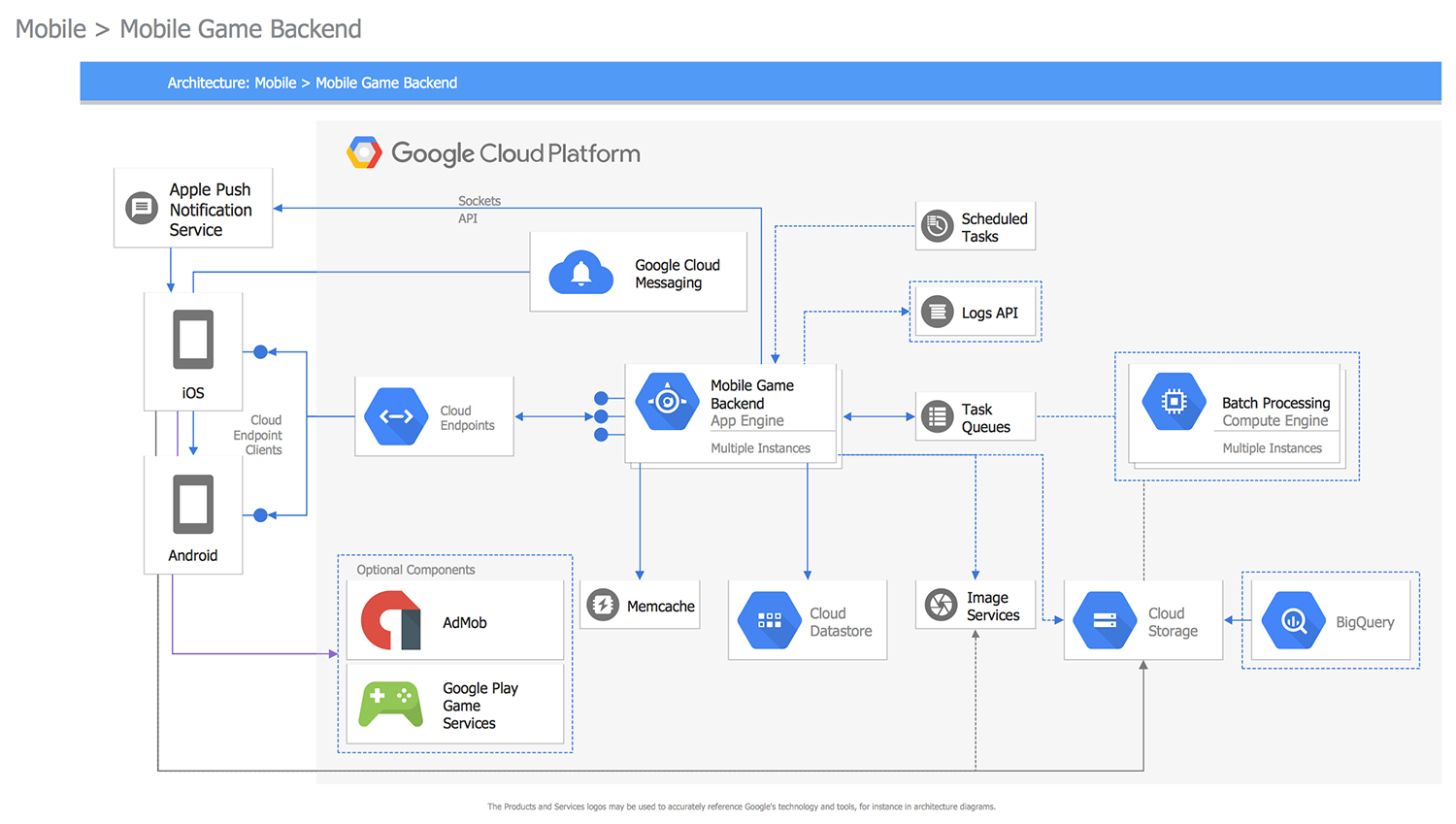Click the Android device icon
The height and width of the screenshot is (824, 1456).
click(x=193, y=505)
